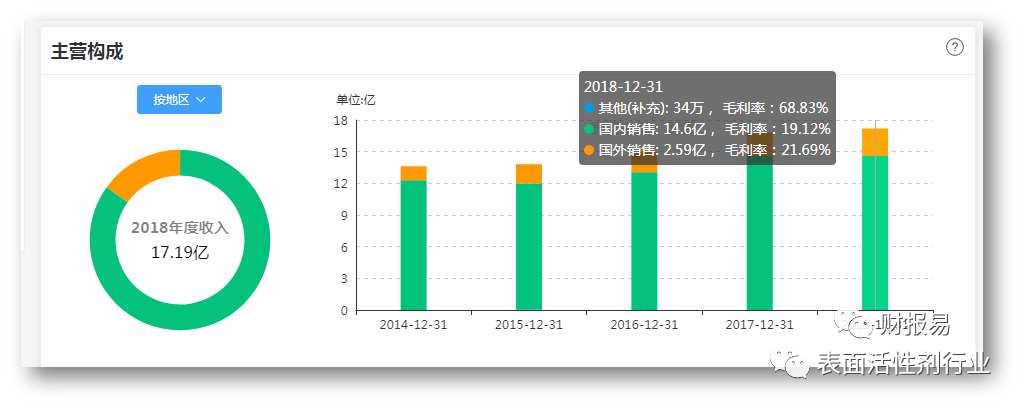Click the 国内销售 tooltip row
Image resolution: width=1025 pixels, height=409 pixels.
point(707,129)
